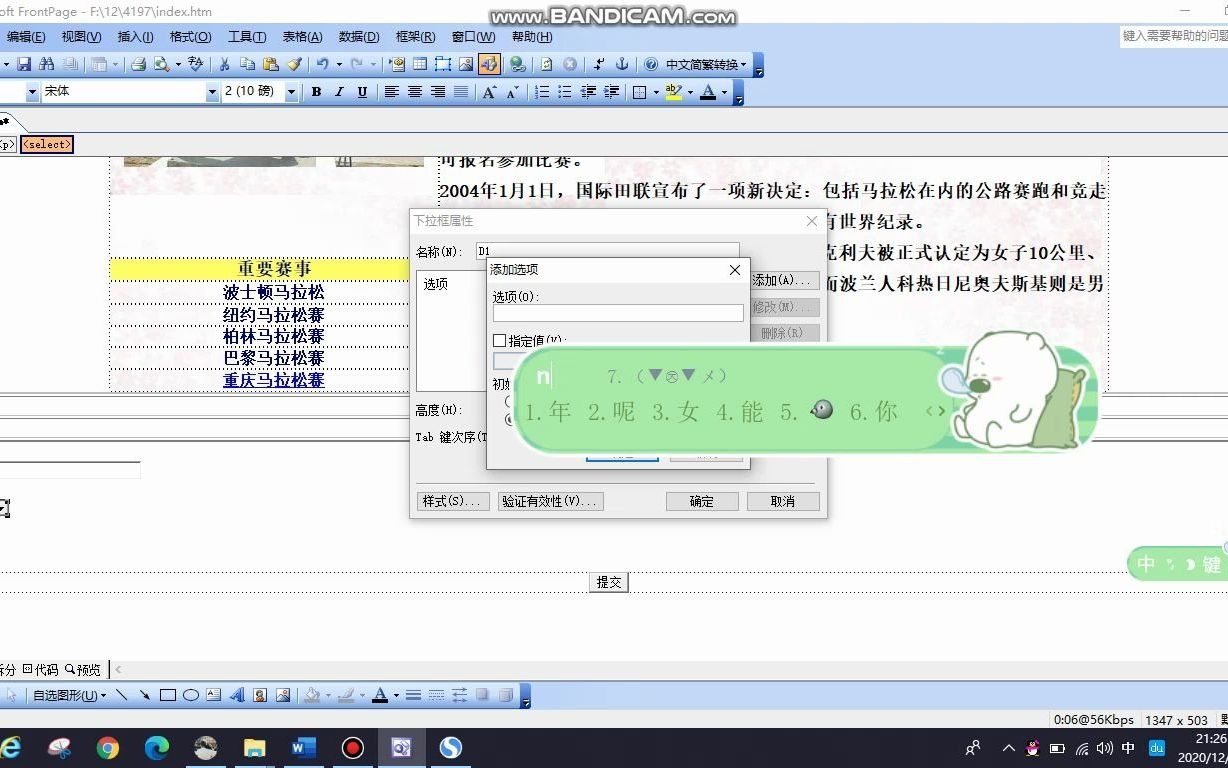Select the spell check tool
The width and height of the screenshot is (1228, 768).
194,64
